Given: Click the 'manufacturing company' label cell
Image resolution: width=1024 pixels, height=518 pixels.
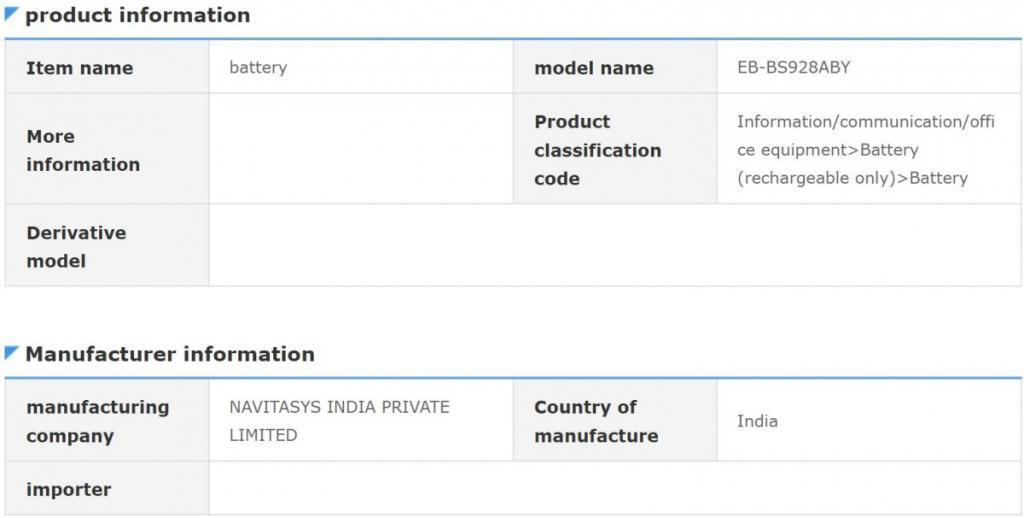Looking at the screenshot, I should point(98,421).
